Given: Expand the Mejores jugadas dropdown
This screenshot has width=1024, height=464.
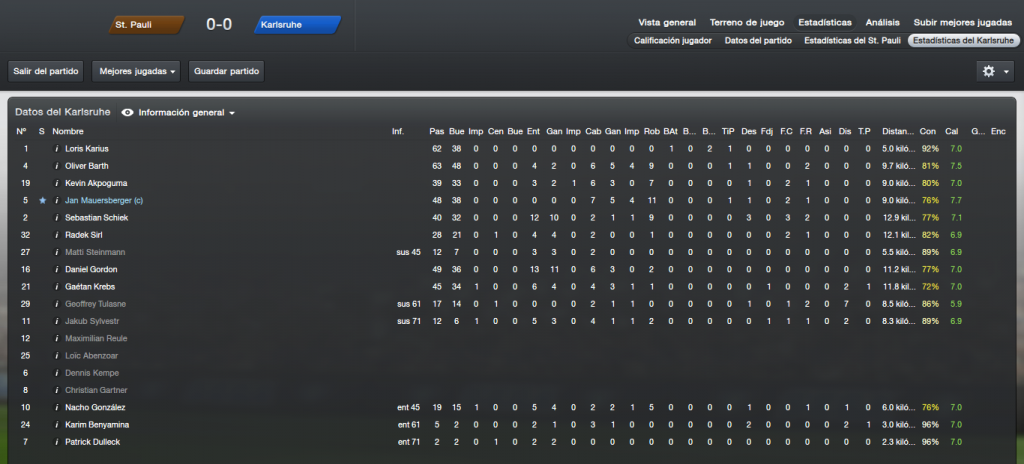Looking at the screenshot, I should [137, 71].
